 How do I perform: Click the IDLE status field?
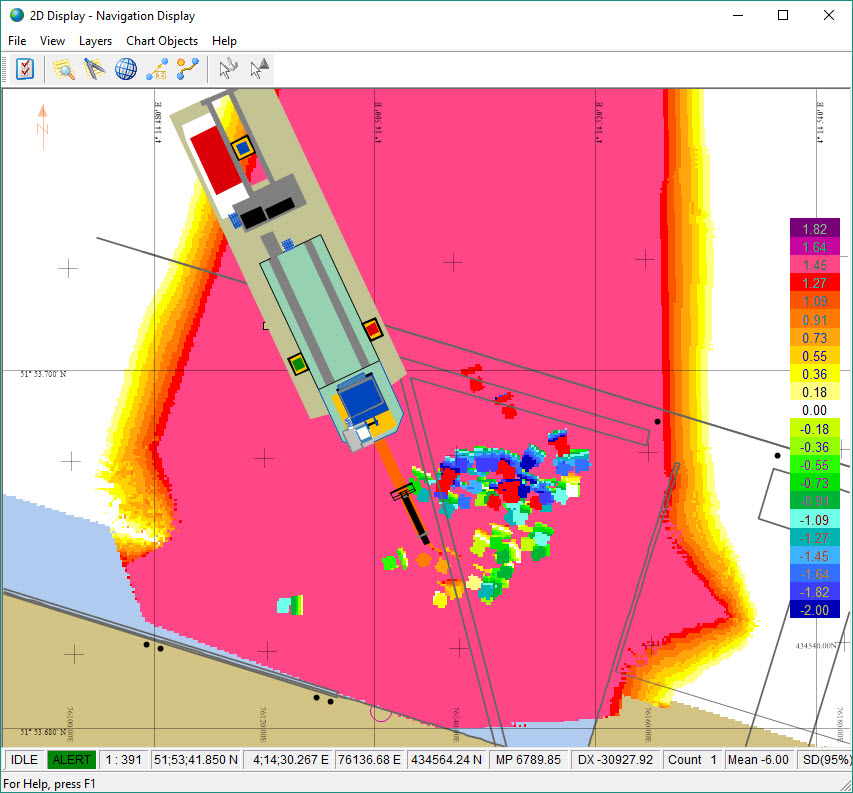[x=24, y=760]
